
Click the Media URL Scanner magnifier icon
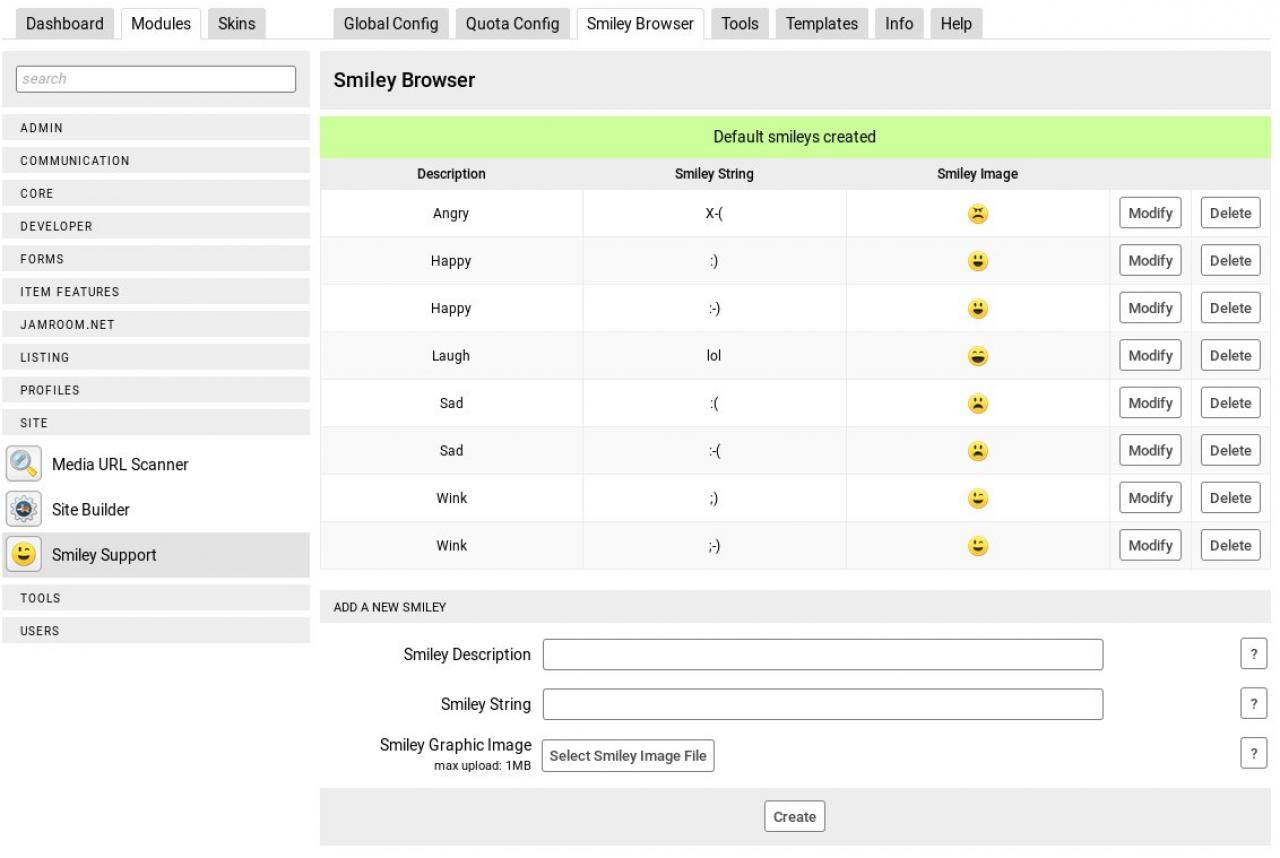coord(23,463)
